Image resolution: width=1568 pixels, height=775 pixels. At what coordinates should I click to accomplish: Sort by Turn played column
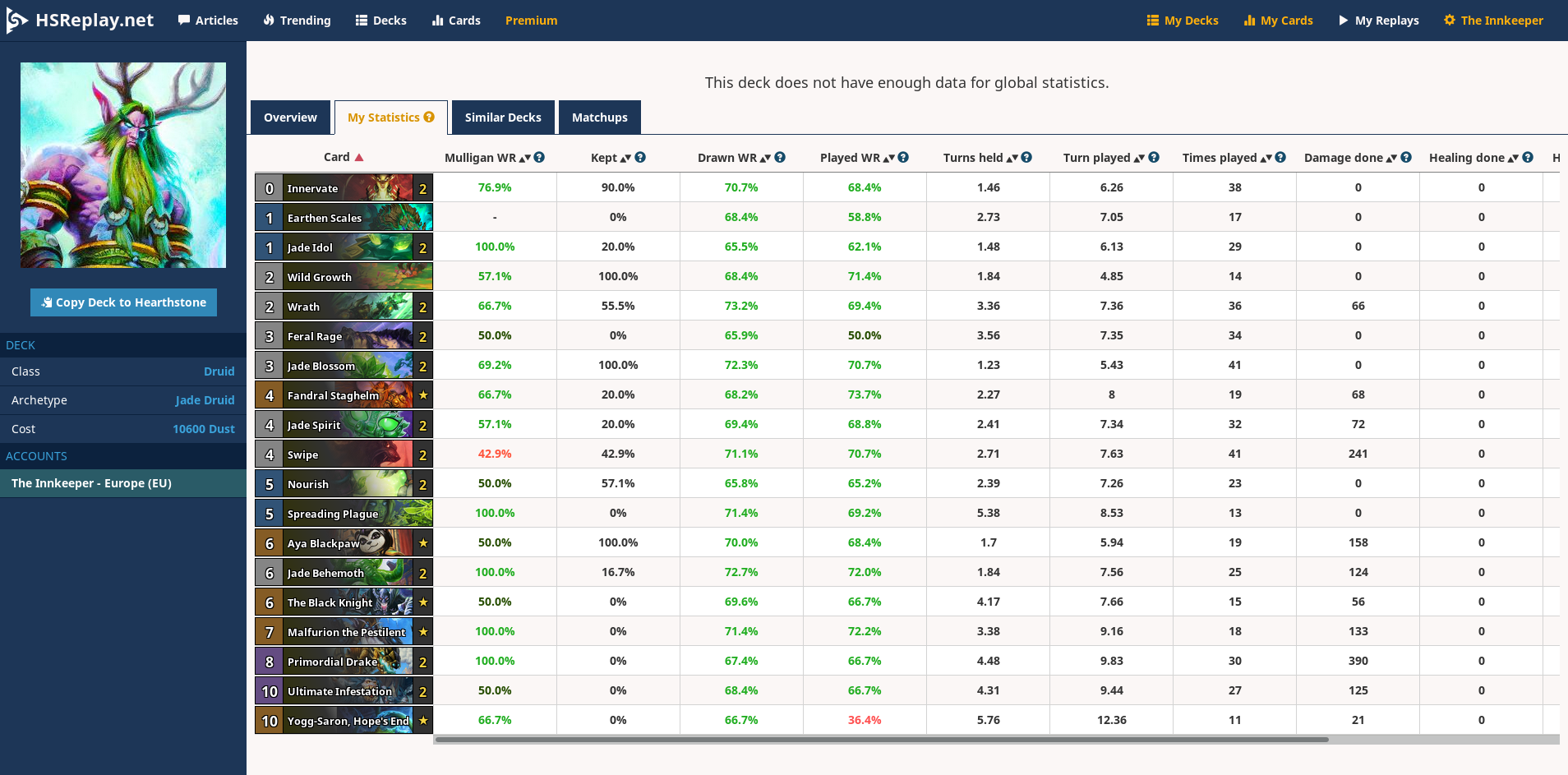coord(1104,158)
